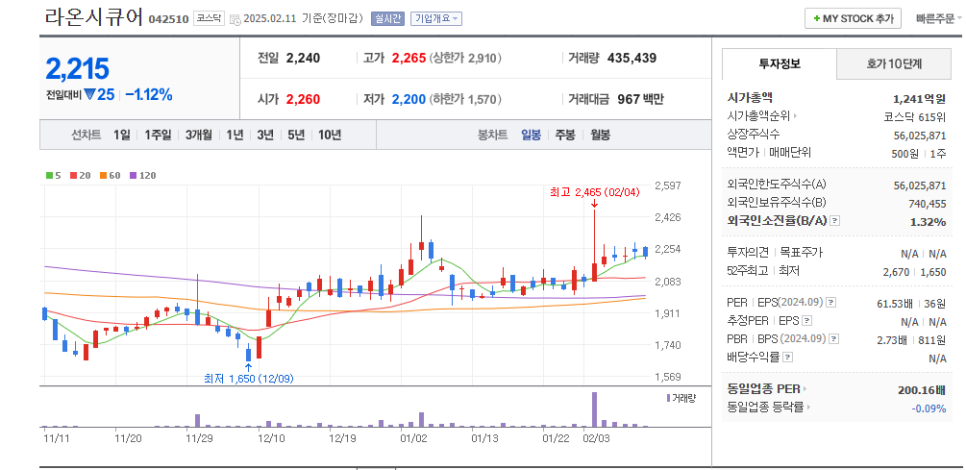
Task: Select the 월봉 monthly candle chart
Action: click(x=600, y=135)
